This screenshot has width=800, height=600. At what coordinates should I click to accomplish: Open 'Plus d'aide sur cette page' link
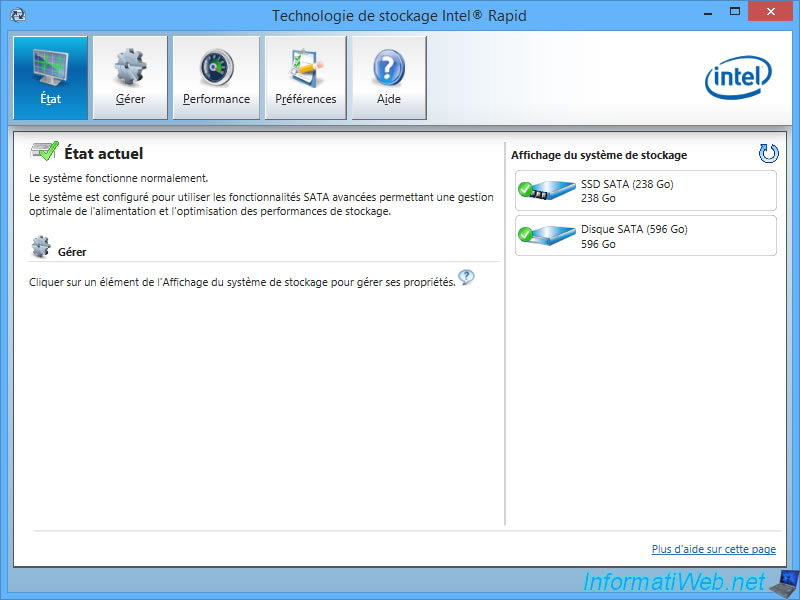point(714,549)
